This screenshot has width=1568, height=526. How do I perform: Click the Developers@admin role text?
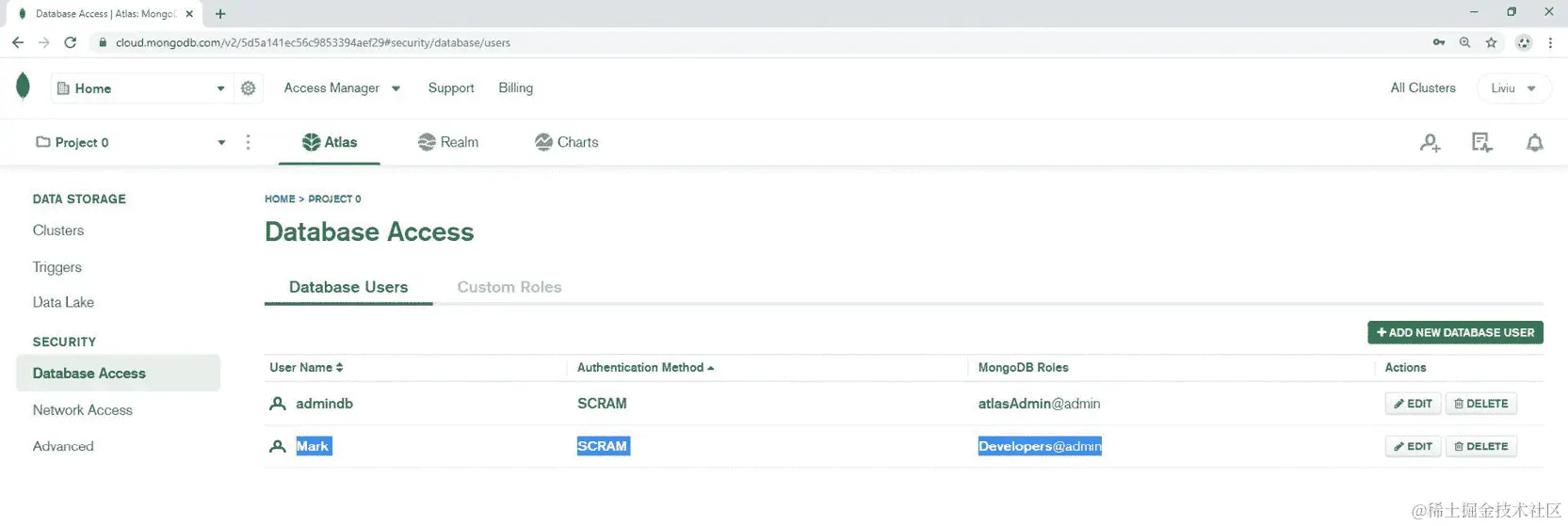pyautogui.click(x=1040, y=446)
